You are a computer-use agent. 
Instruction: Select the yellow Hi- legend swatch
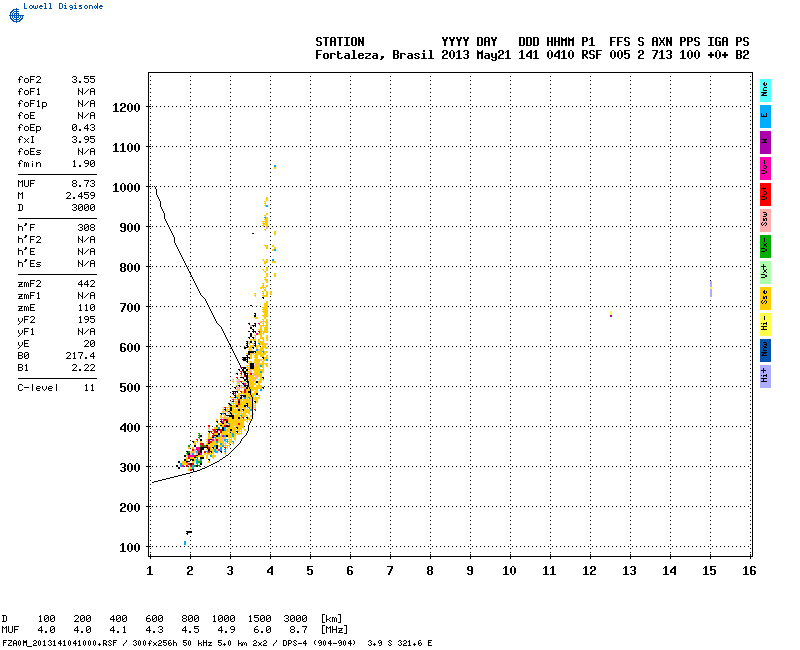(765, 324)
